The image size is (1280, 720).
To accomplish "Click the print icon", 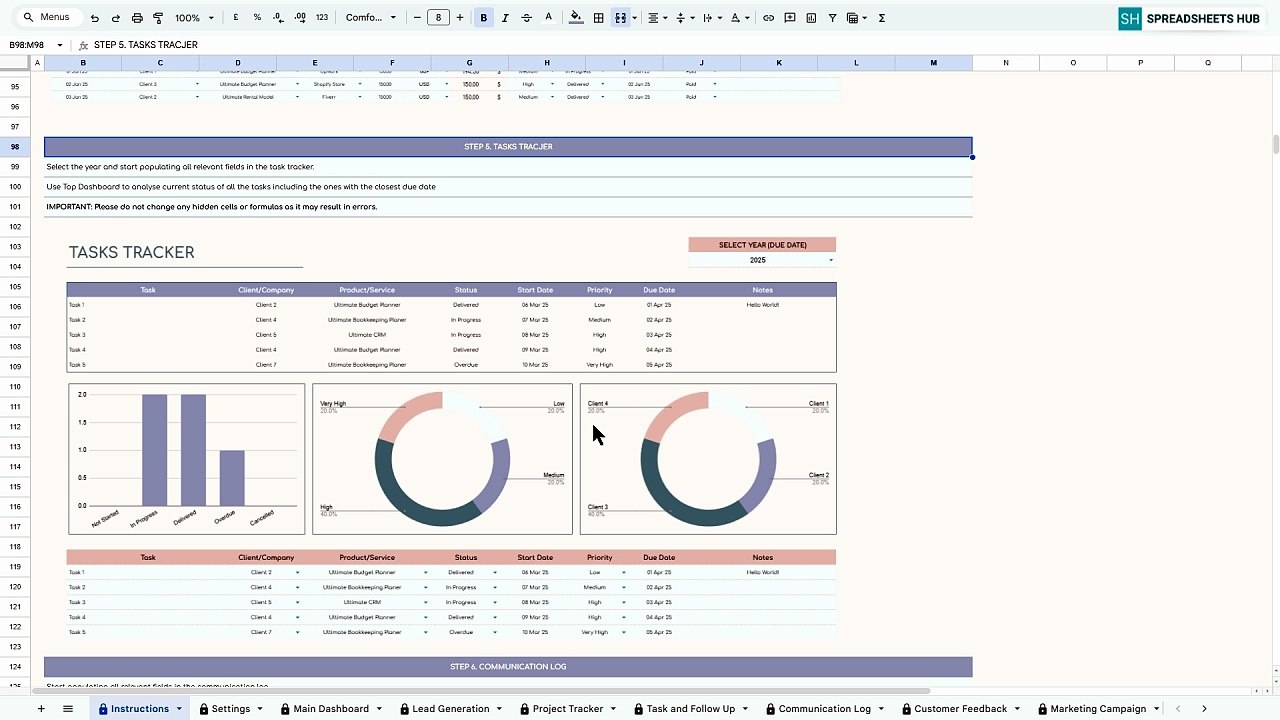I will pyautogui.click(x=137, y=18).
